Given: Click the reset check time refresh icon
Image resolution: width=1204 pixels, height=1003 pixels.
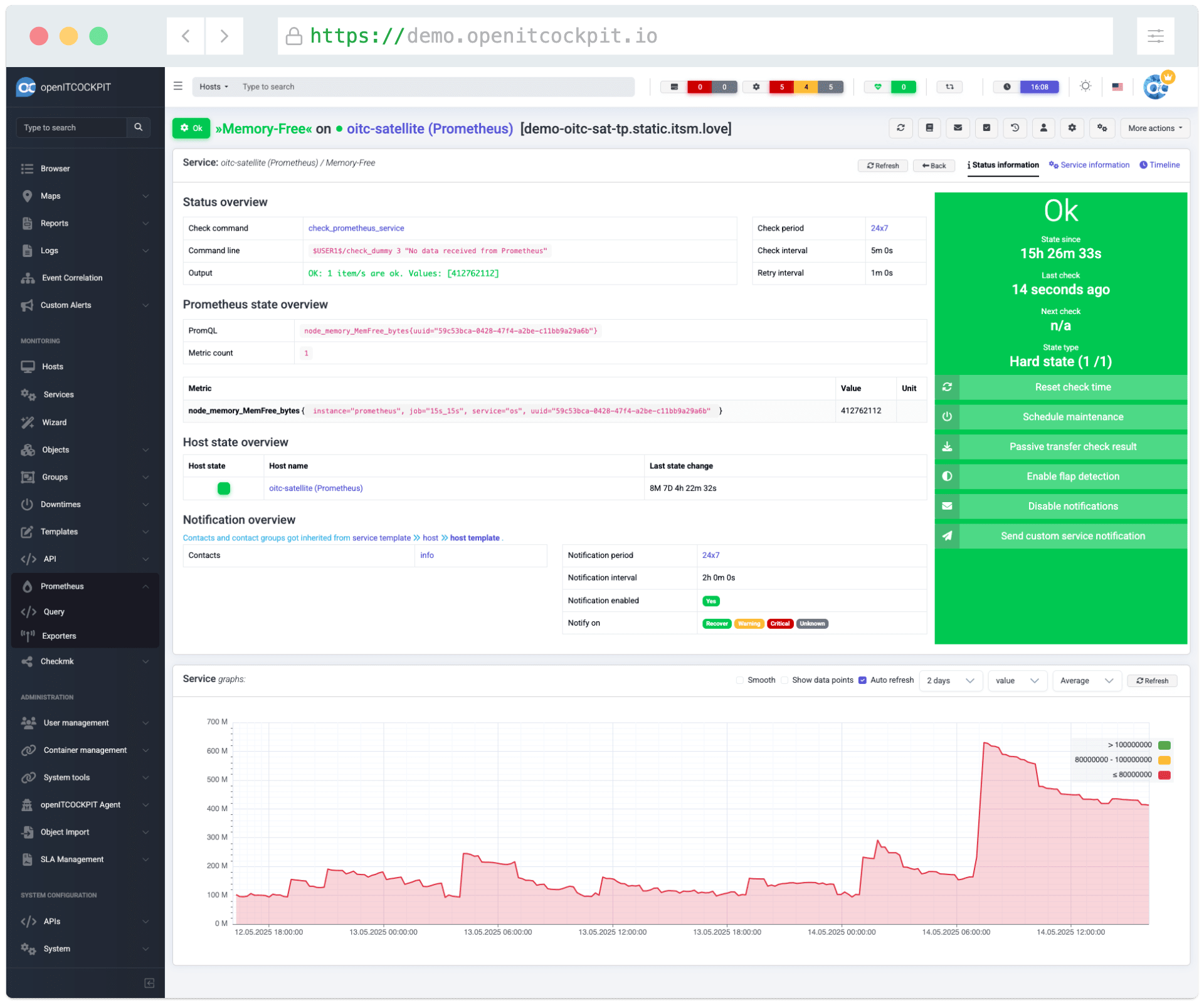Looking at the screenshot, I should click(947, 387).
